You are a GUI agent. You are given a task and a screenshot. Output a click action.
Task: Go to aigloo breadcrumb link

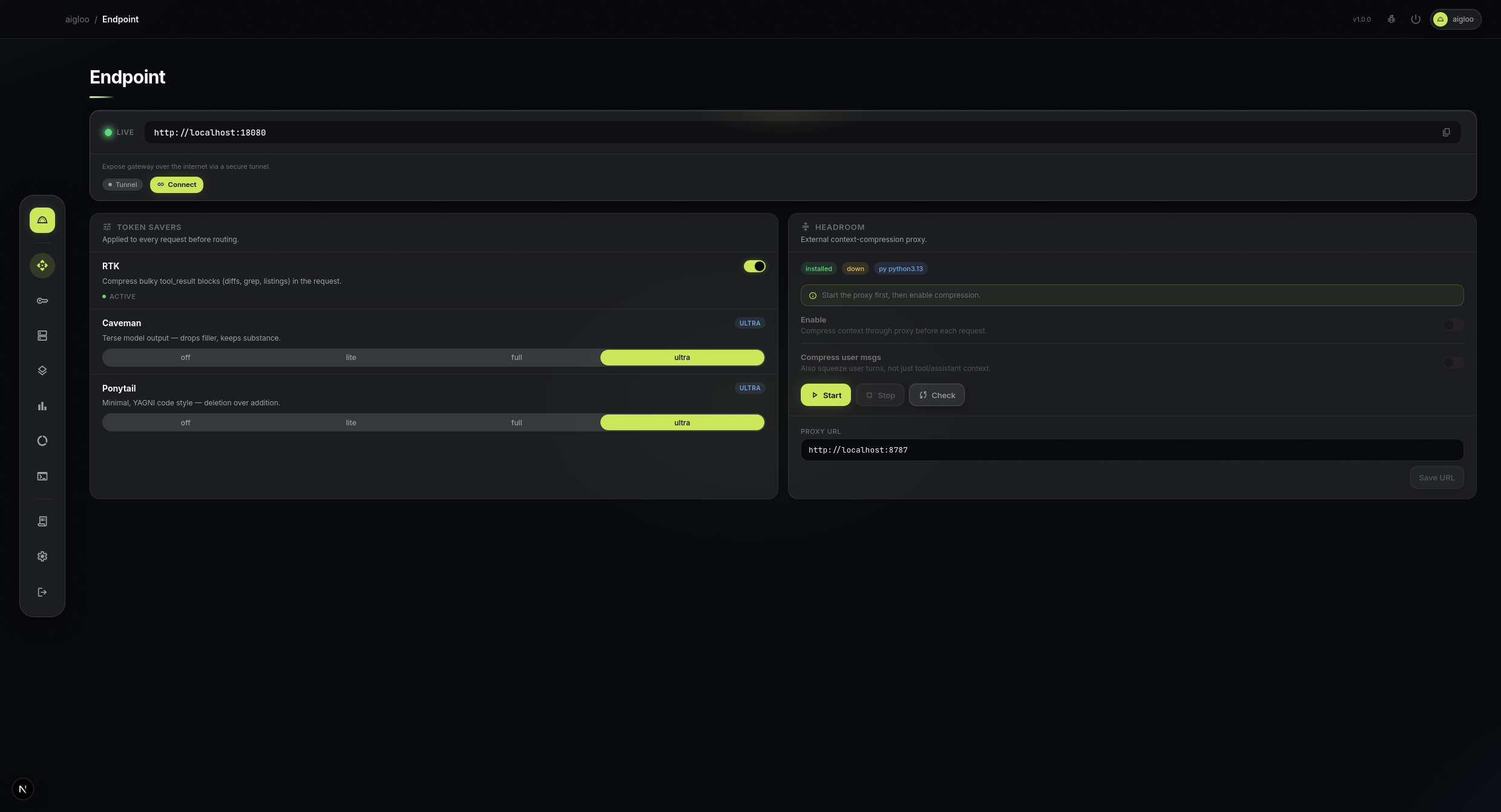click(x=77, y=19)
